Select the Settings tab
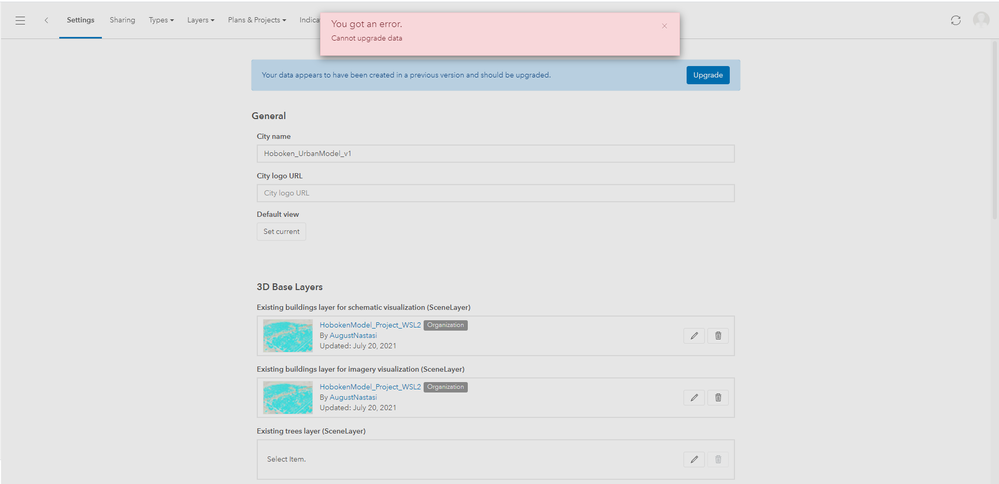999x484 pixels. click(x=80, y=20)
